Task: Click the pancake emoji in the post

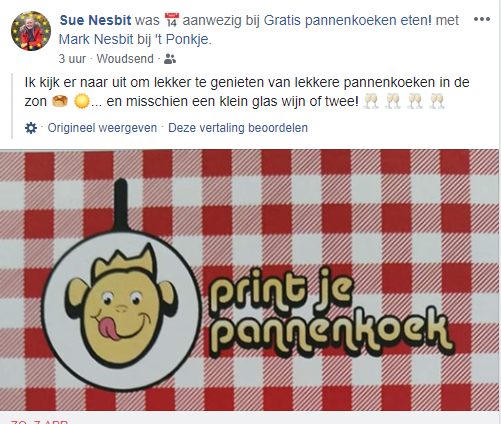Action: (60, 101)
